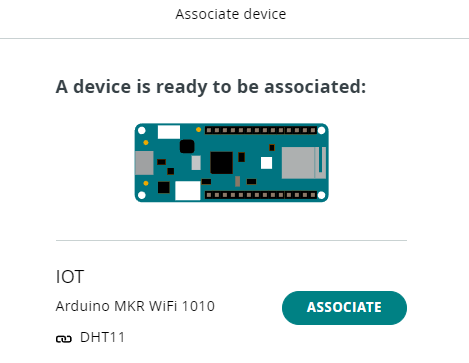Click the rounded black reset button on board
469x363 pixels.
[x=187, y=146]
